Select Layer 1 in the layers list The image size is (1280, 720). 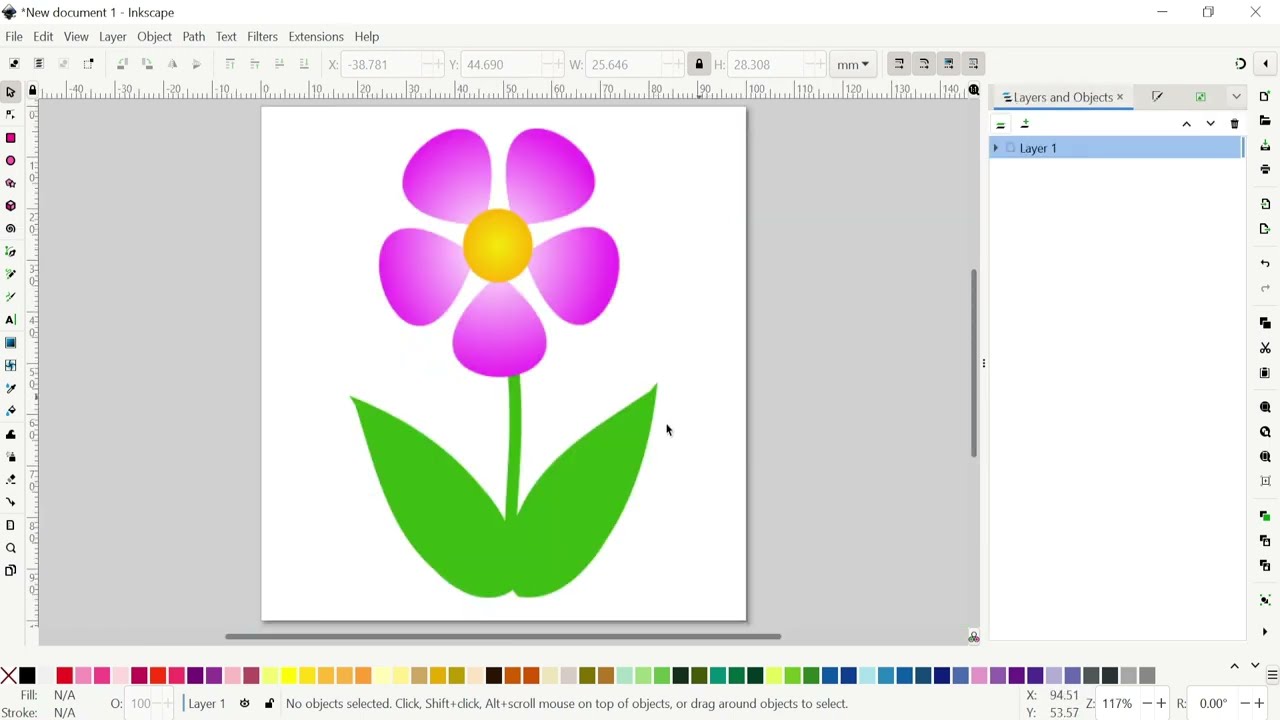pyautogui.click(x=1116, y=148)
